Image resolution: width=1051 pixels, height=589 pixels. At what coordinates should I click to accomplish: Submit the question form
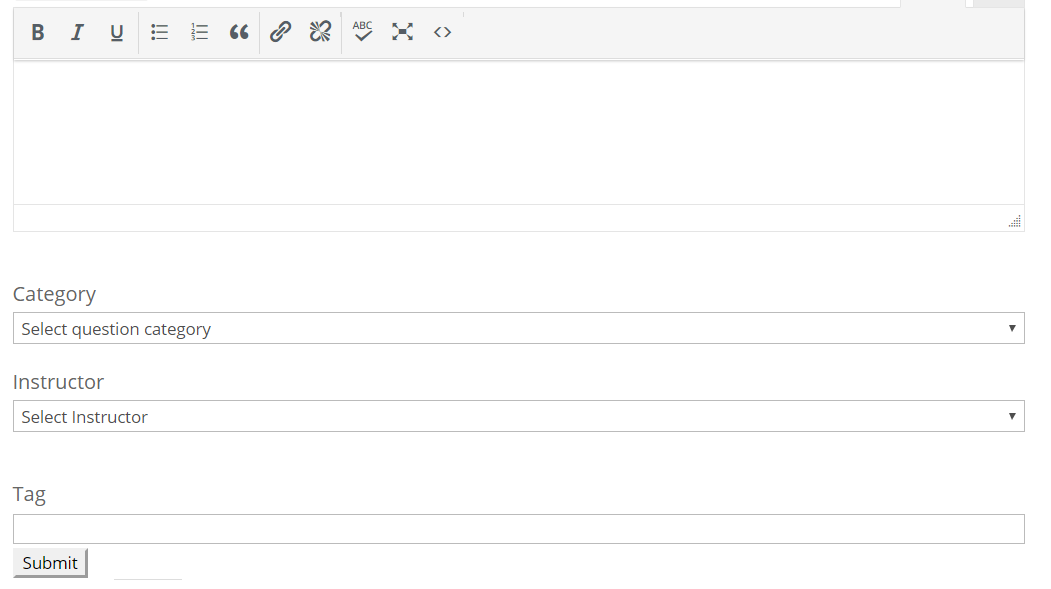(x=50, y=563)
